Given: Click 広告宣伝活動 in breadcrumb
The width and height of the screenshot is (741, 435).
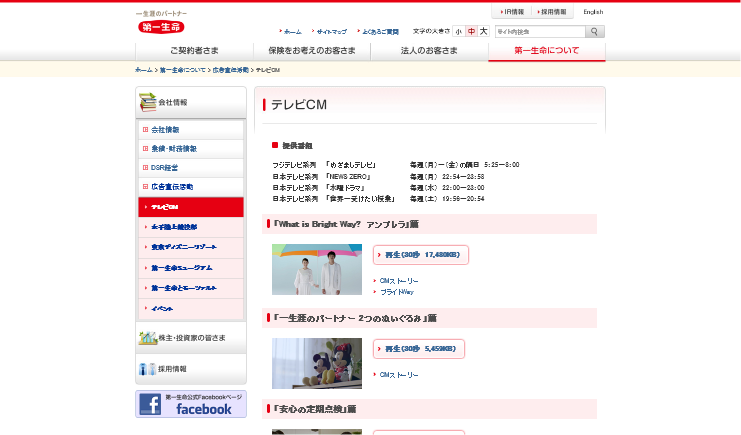Looking at the screenshot, I should (231, 70).
